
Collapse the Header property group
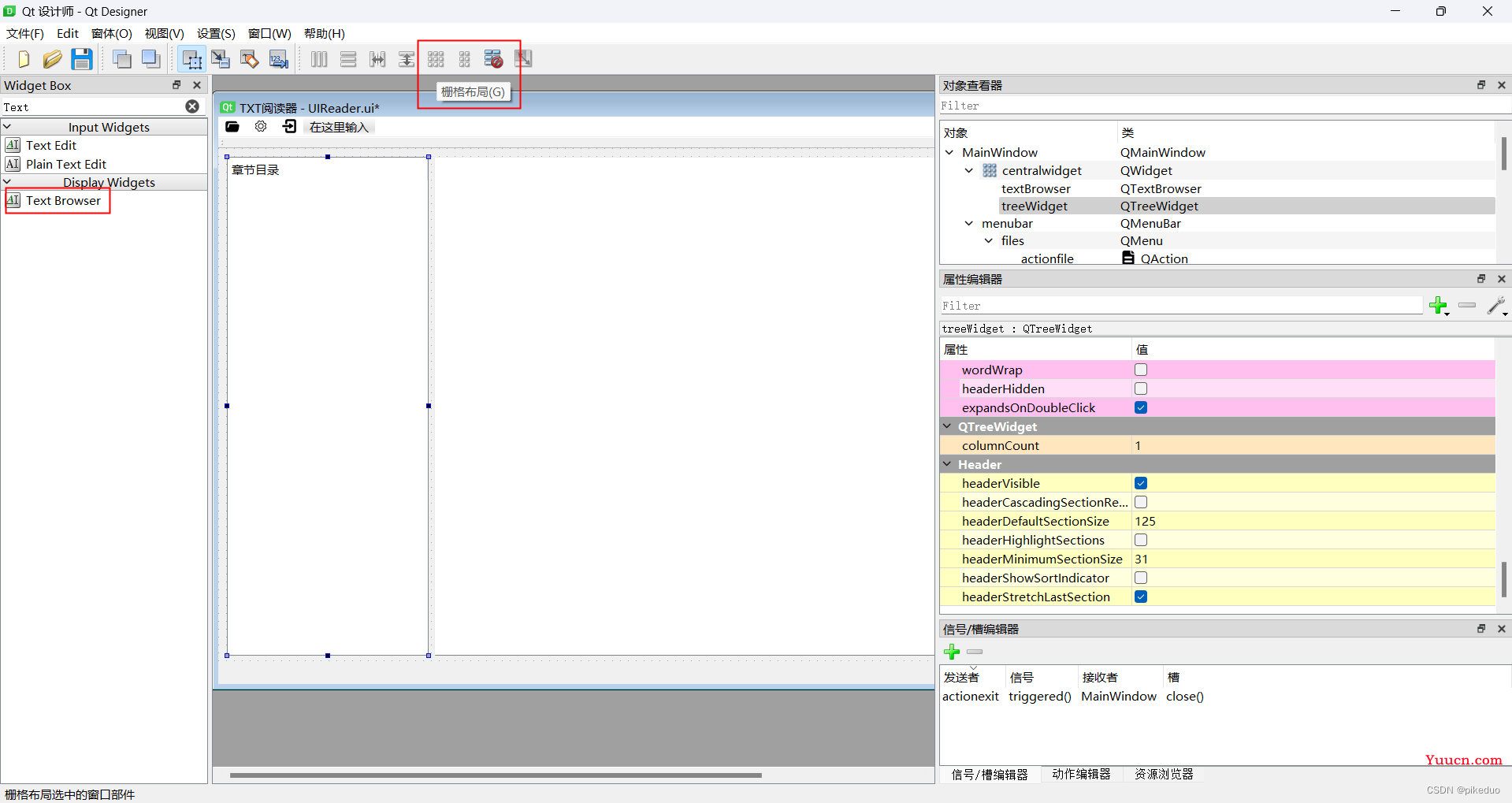948,464
